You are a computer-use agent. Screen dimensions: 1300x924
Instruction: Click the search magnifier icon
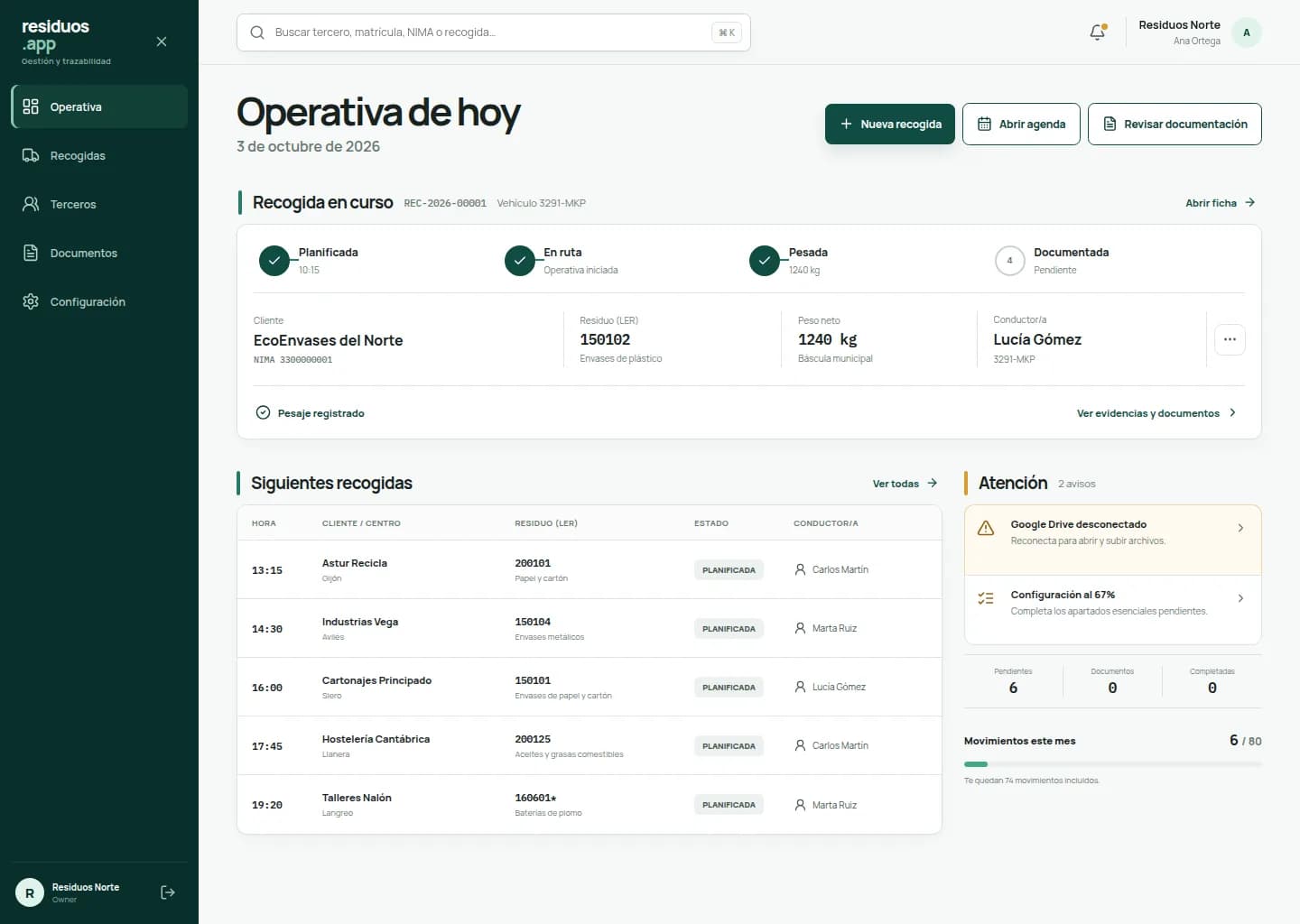257,32
